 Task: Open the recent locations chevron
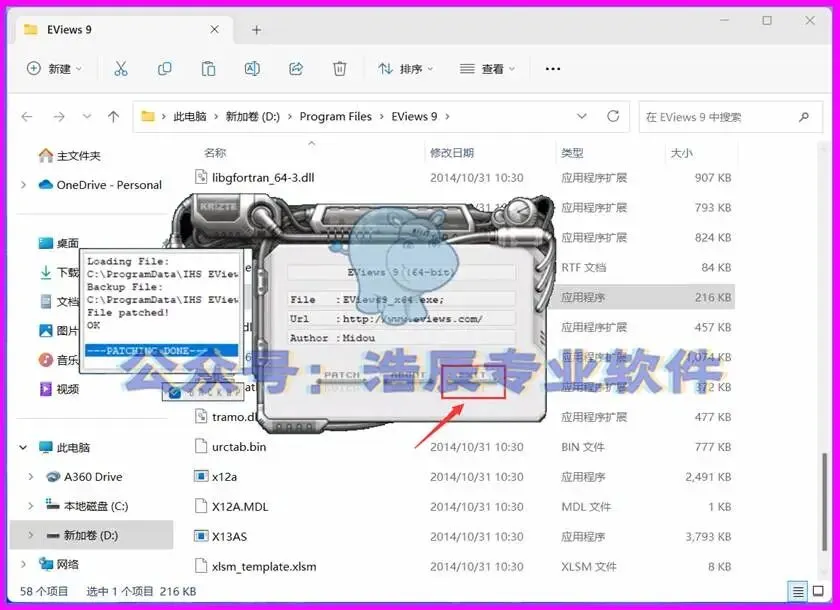(87, 117)
